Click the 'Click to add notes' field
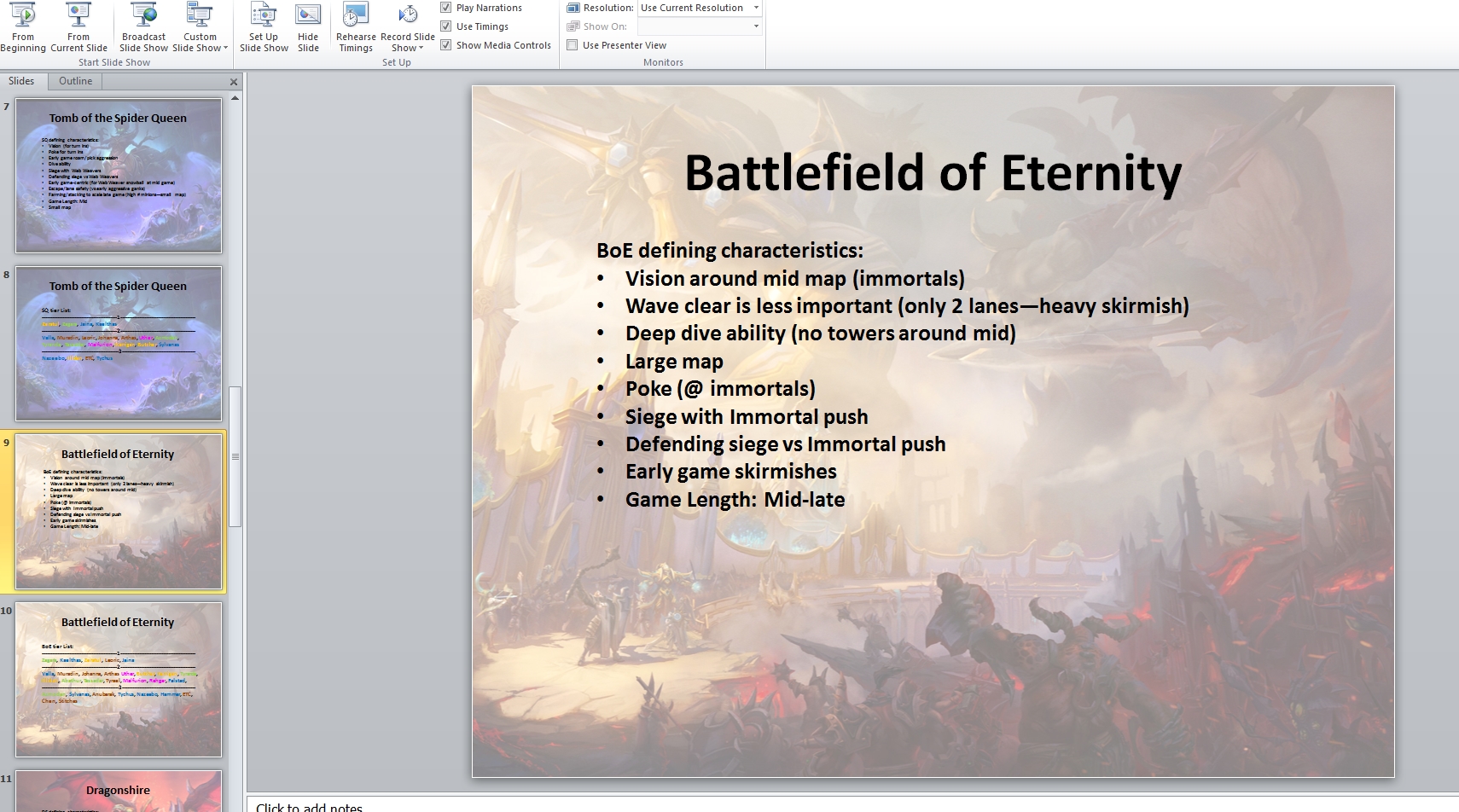 pos(853,805)
